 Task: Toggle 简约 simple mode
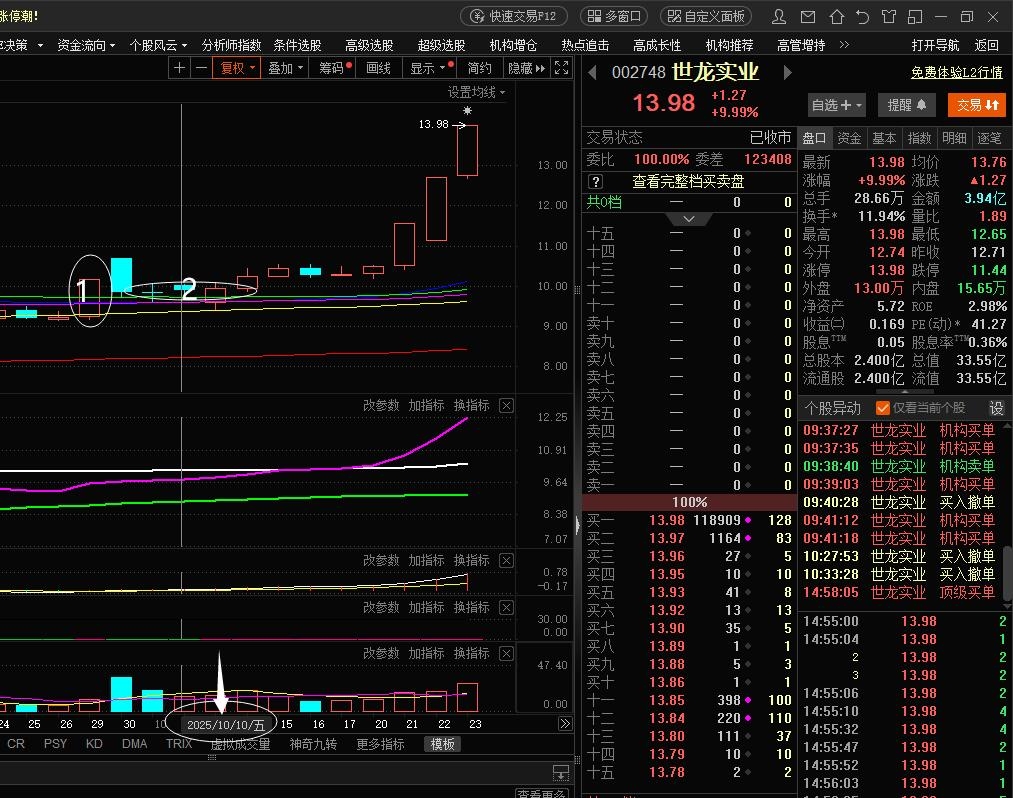(x=479, y=68)
